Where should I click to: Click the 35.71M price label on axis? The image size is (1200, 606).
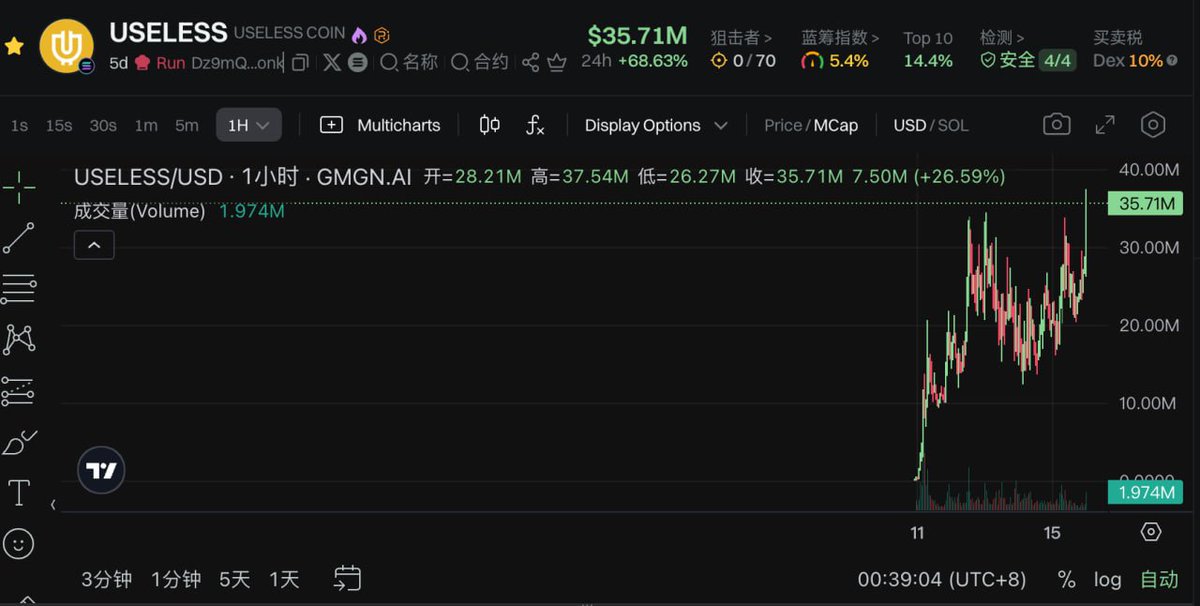(1146, 204)
